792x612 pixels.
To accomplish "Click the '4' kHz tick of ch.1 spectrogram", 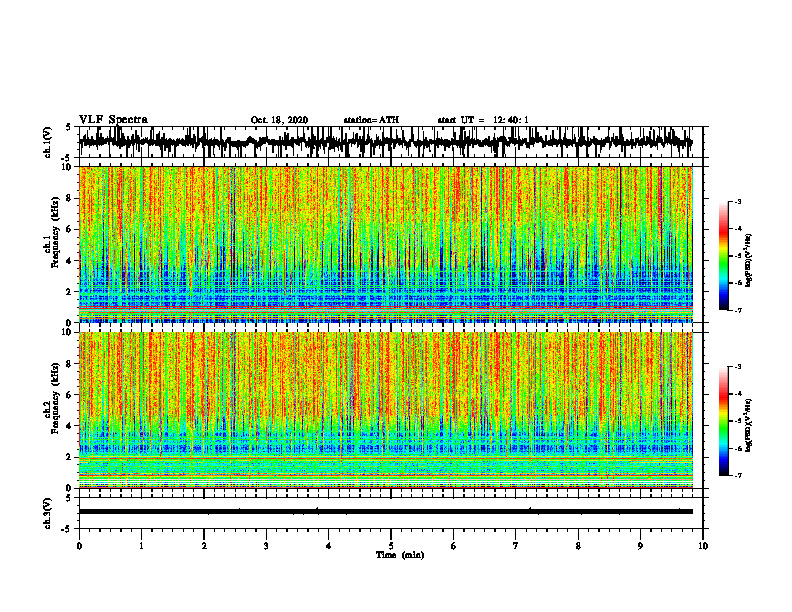I will [x=70, y=261].
